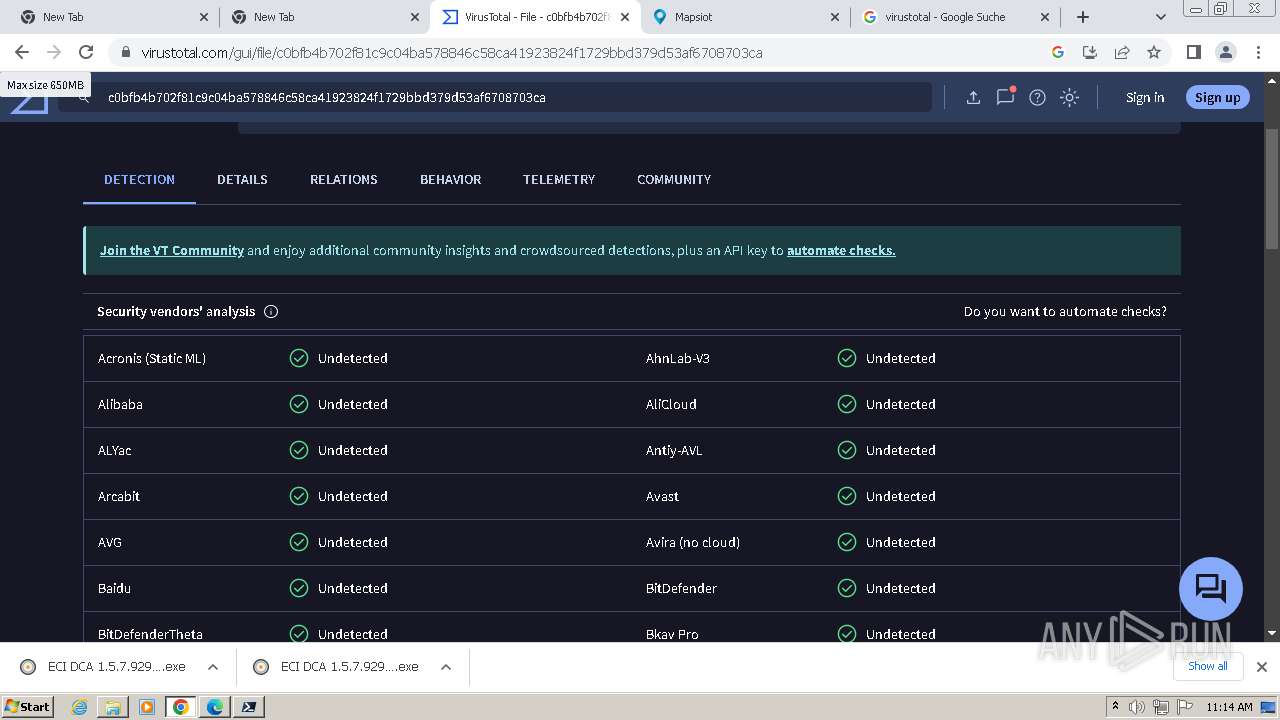Close the downloads bar
The image size is (1280, 720).
point(1262,667)
